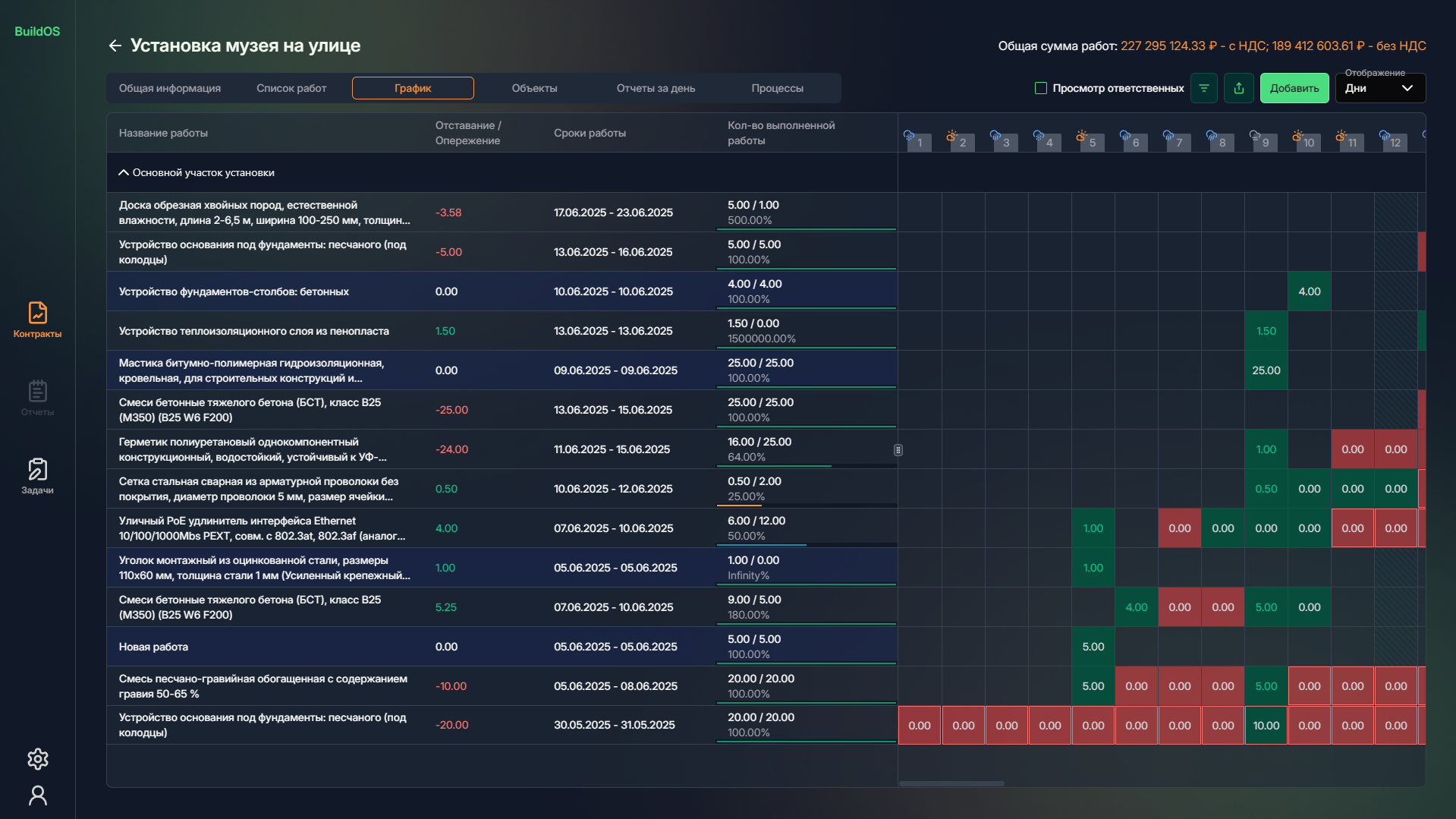The height and width of the screenshot is (819, 1456).
Task: Open user profile icon in sidebar
Action: [37, 795]
